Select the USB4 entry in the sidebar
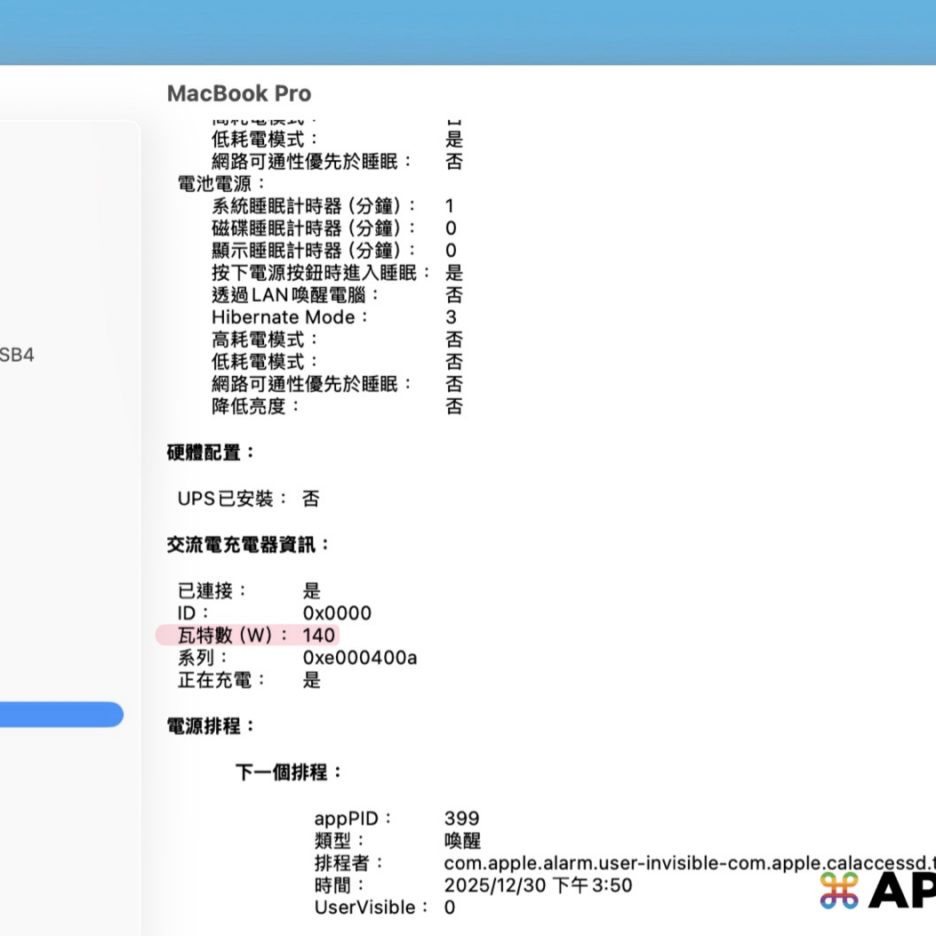This screenshot has height=936, width=936. [x=18, y=354]
